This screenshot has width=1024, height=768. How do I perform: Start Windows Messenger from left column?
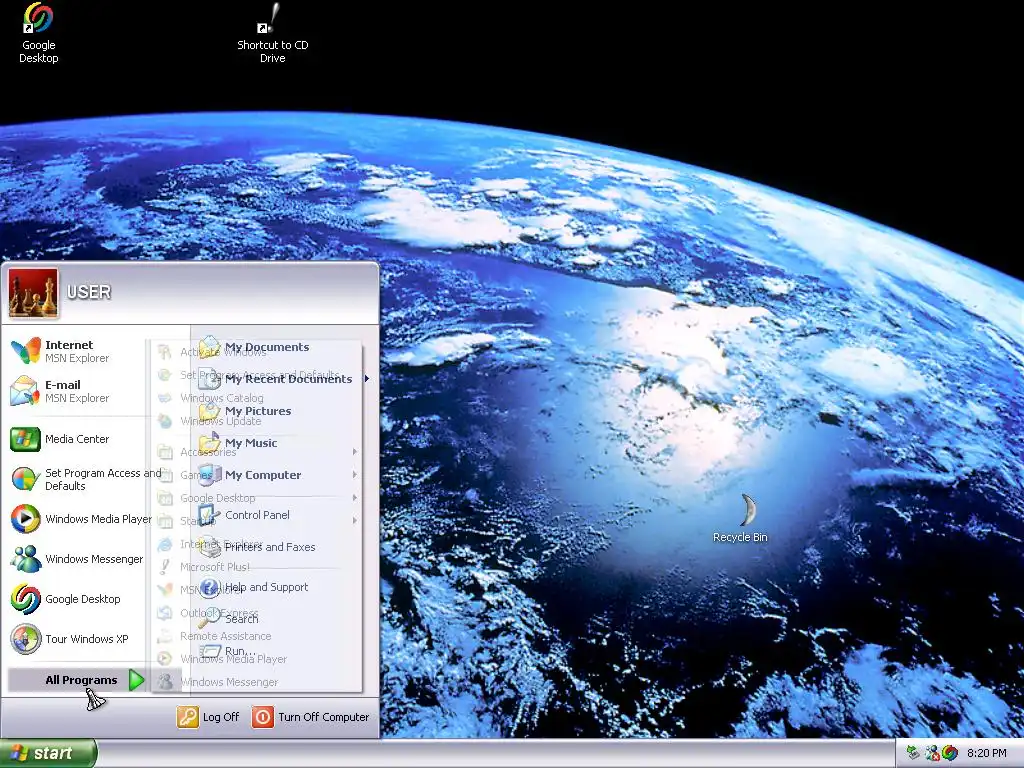click(77, 559)
